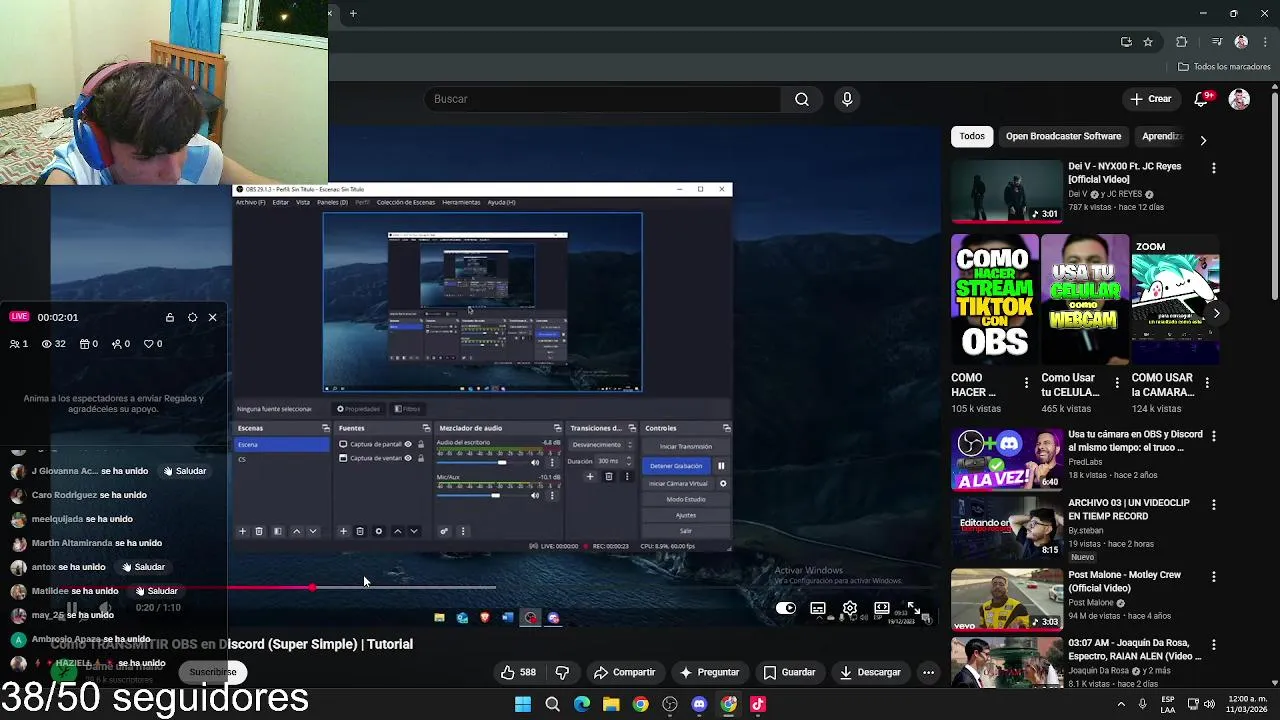Open options for 03:07 AM video

click(1213, 645)
